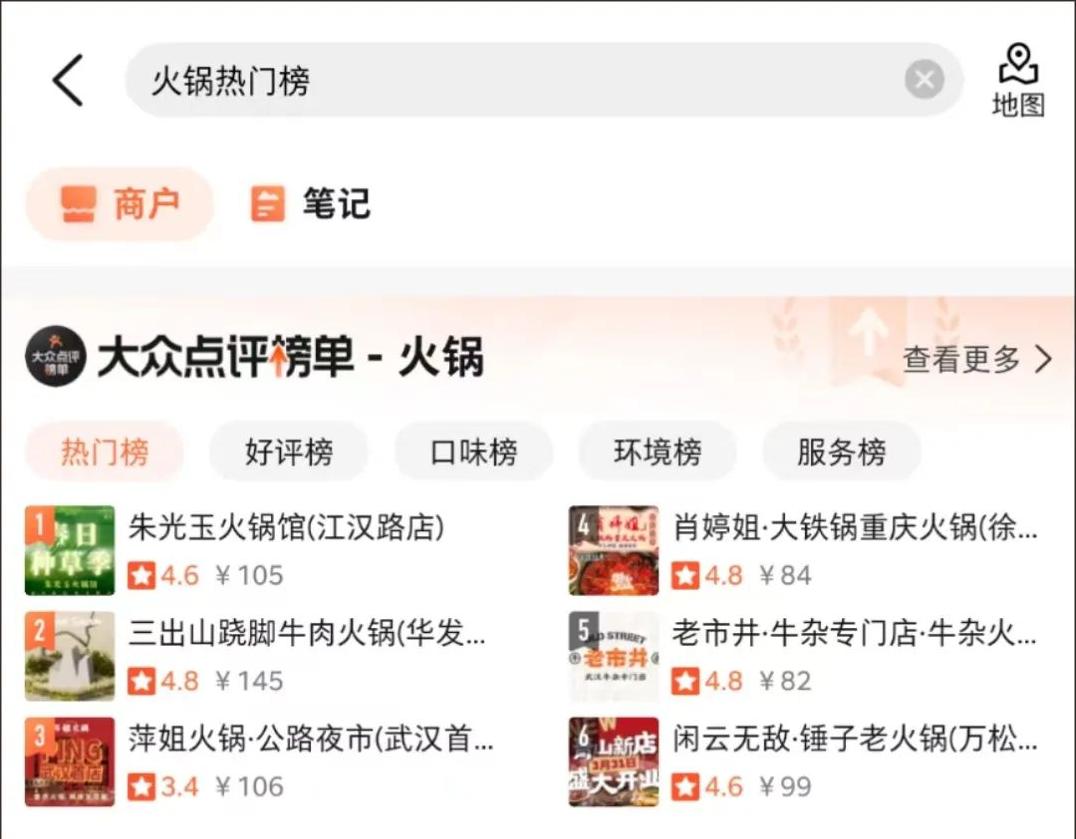This screenshot has height=839, width=1076.
Task: Click the 大众点评榜单 round logo icon
Action: tap(56, 356)
